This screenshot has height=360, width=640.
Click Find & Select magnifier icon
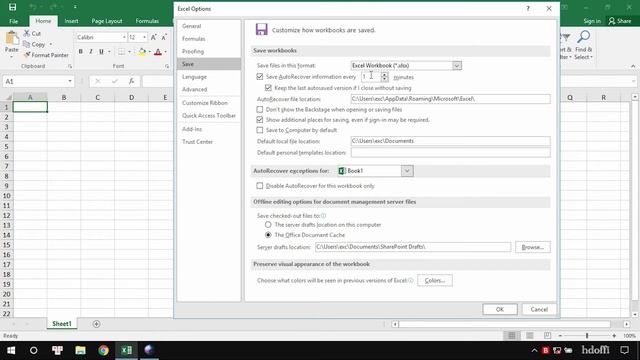point(584,37)
